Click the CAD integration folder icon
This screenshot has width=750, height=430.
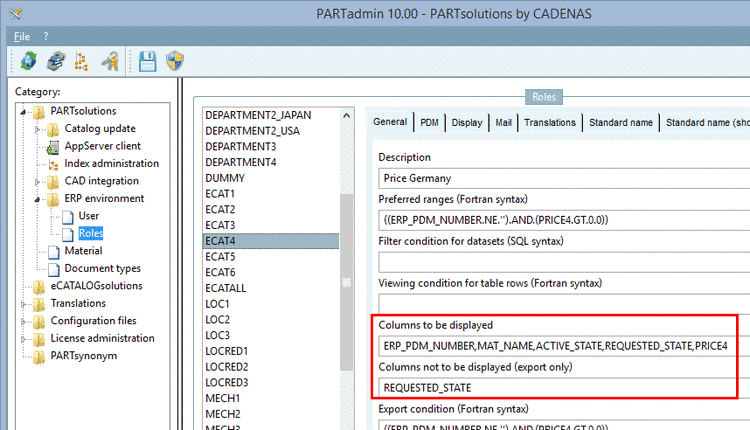(53, 182)
